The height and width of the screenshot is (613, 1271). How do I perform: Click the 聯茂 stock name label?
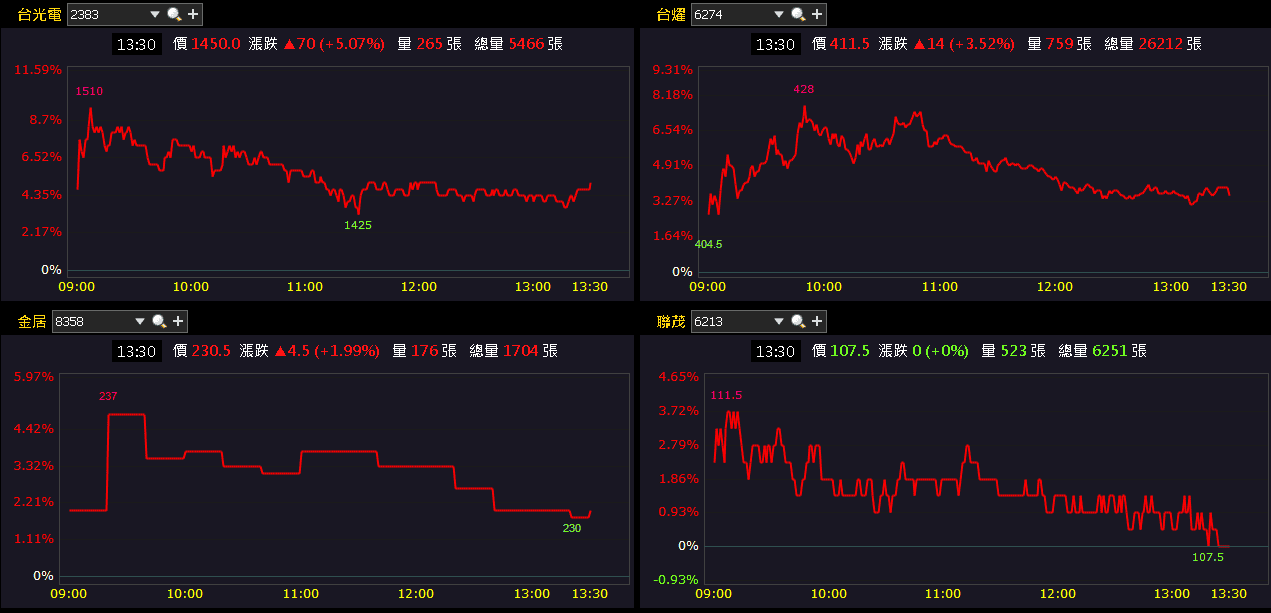671,321
